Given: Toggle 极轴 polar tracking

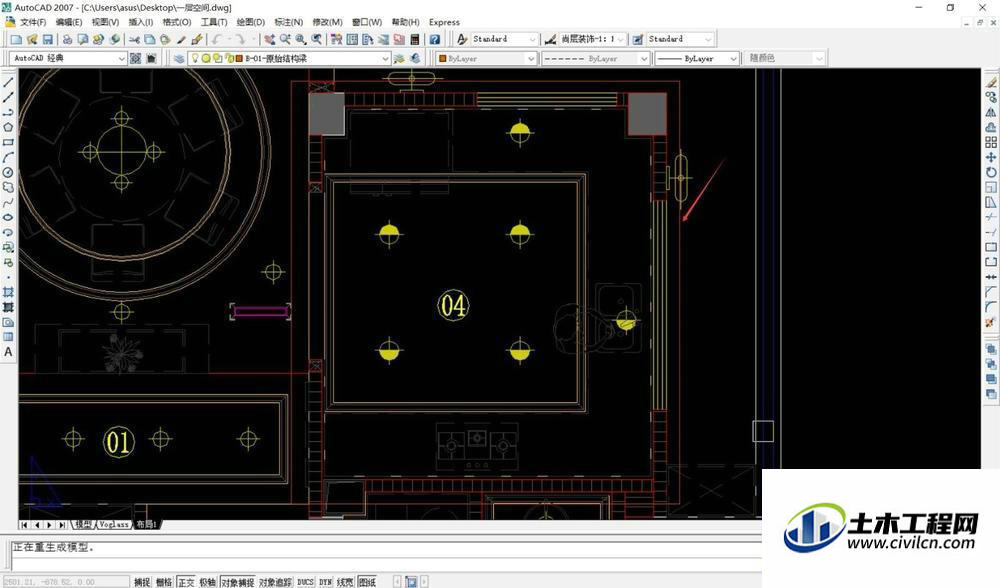Looking at the screenshot, I should pyautogui.click(x=208, y=582).
